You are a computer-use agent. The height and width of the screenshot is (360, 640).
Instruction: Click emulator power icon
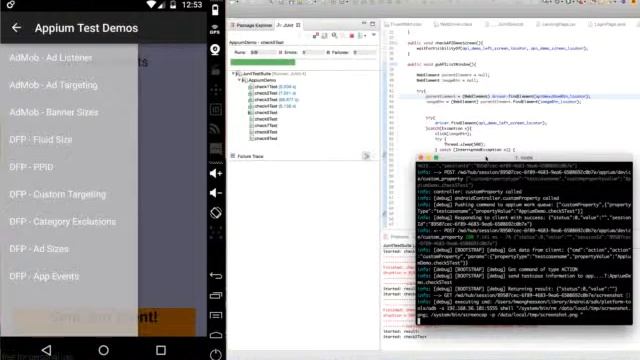[216, 354]
